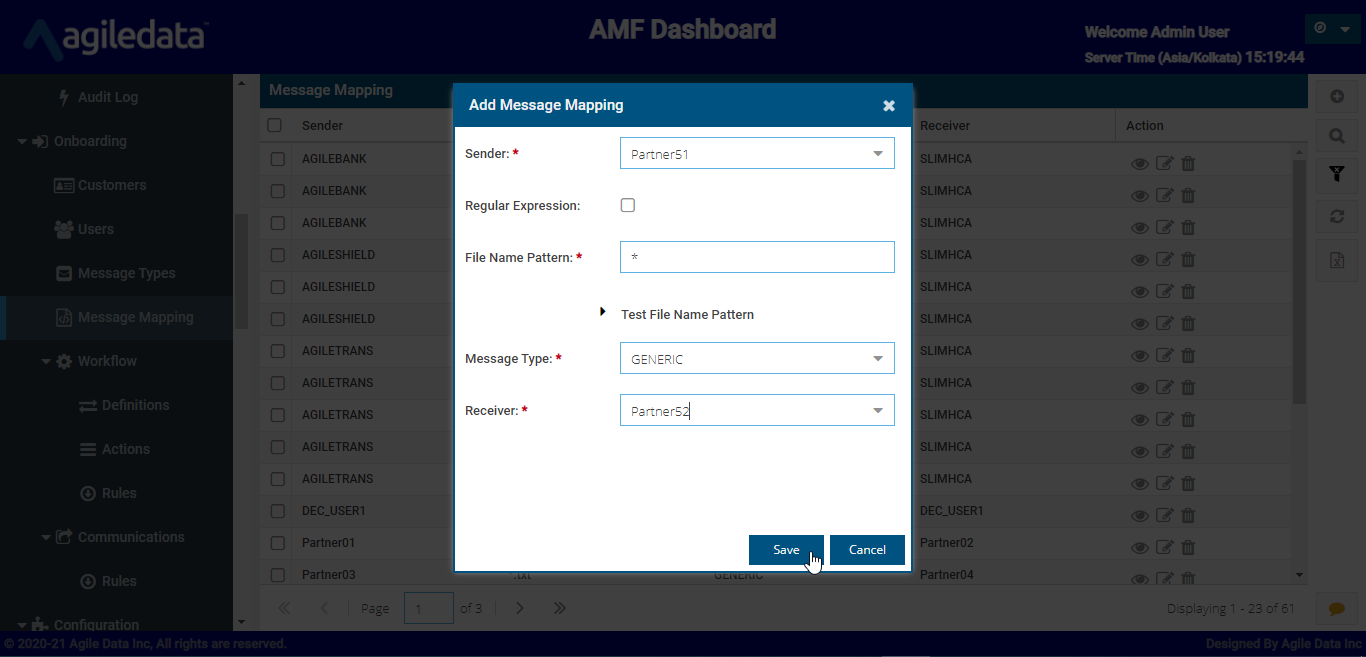
Task: Click the view eye icon in first AGILEBANK row
Action: 1139,164
